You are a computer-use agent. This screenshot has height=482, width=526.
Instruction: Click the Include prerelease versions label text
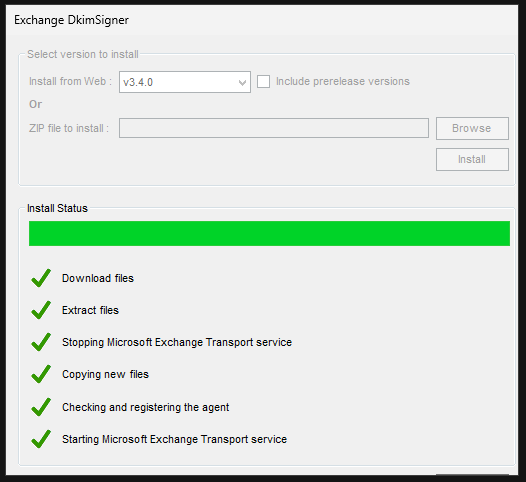[343, 81]
